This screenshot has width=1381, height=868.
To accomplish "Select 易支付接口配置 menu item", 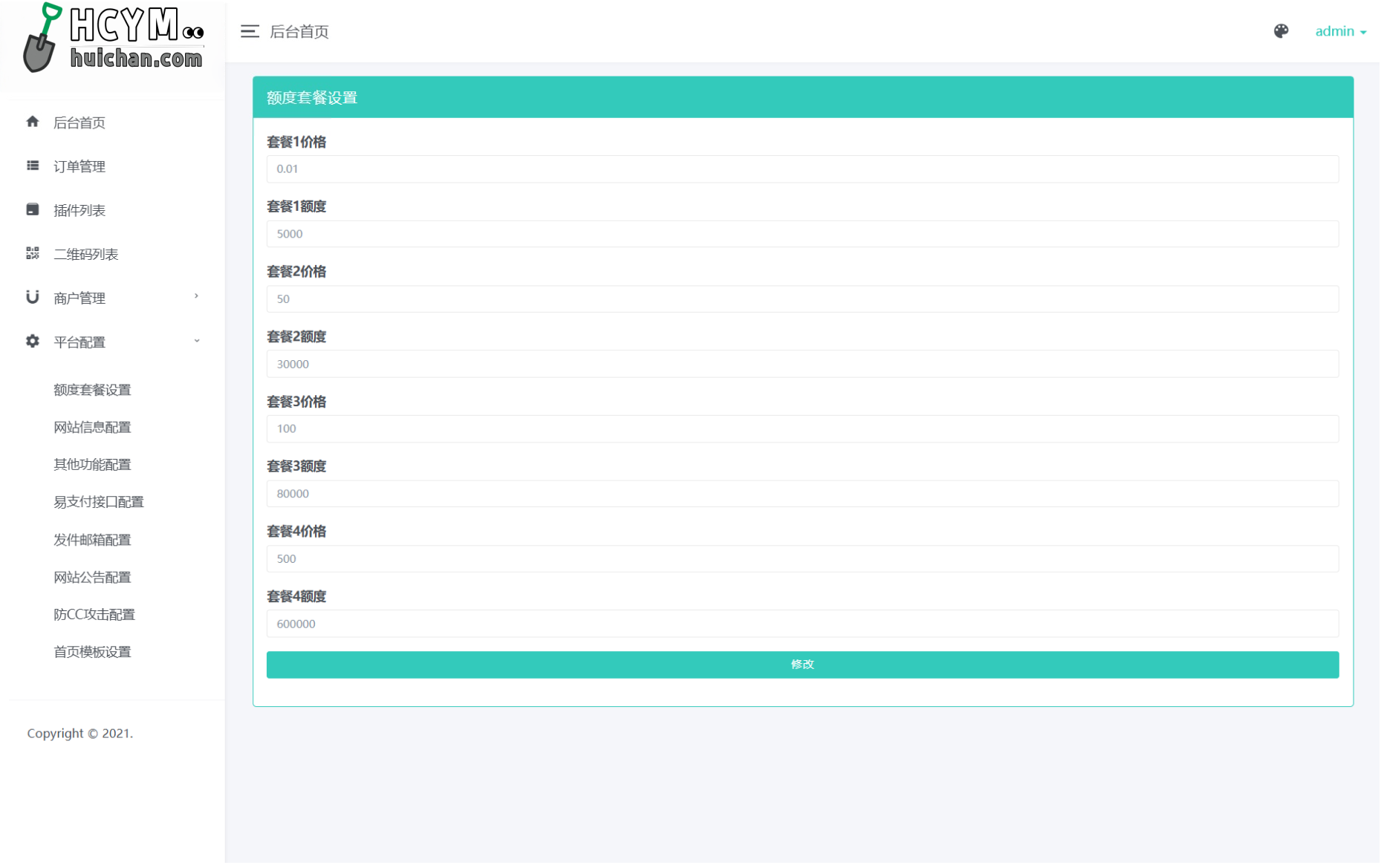I will [x=98, y=502].
